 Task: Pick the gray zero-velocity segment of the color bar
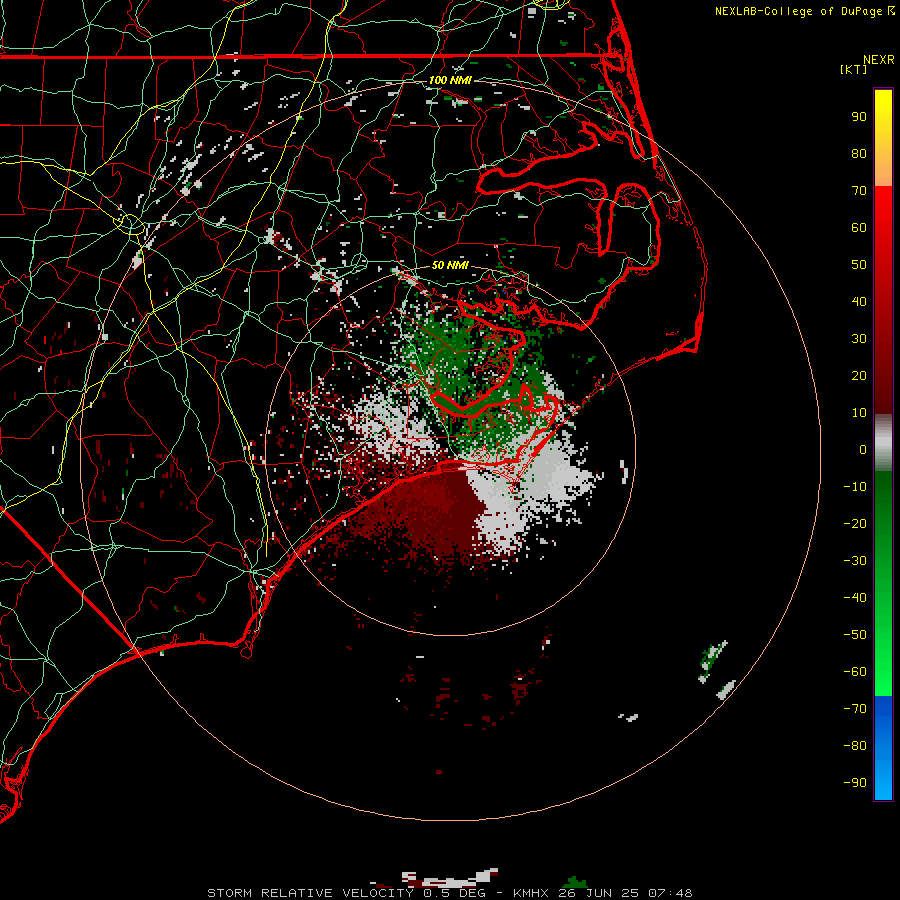tap(883, 443)
